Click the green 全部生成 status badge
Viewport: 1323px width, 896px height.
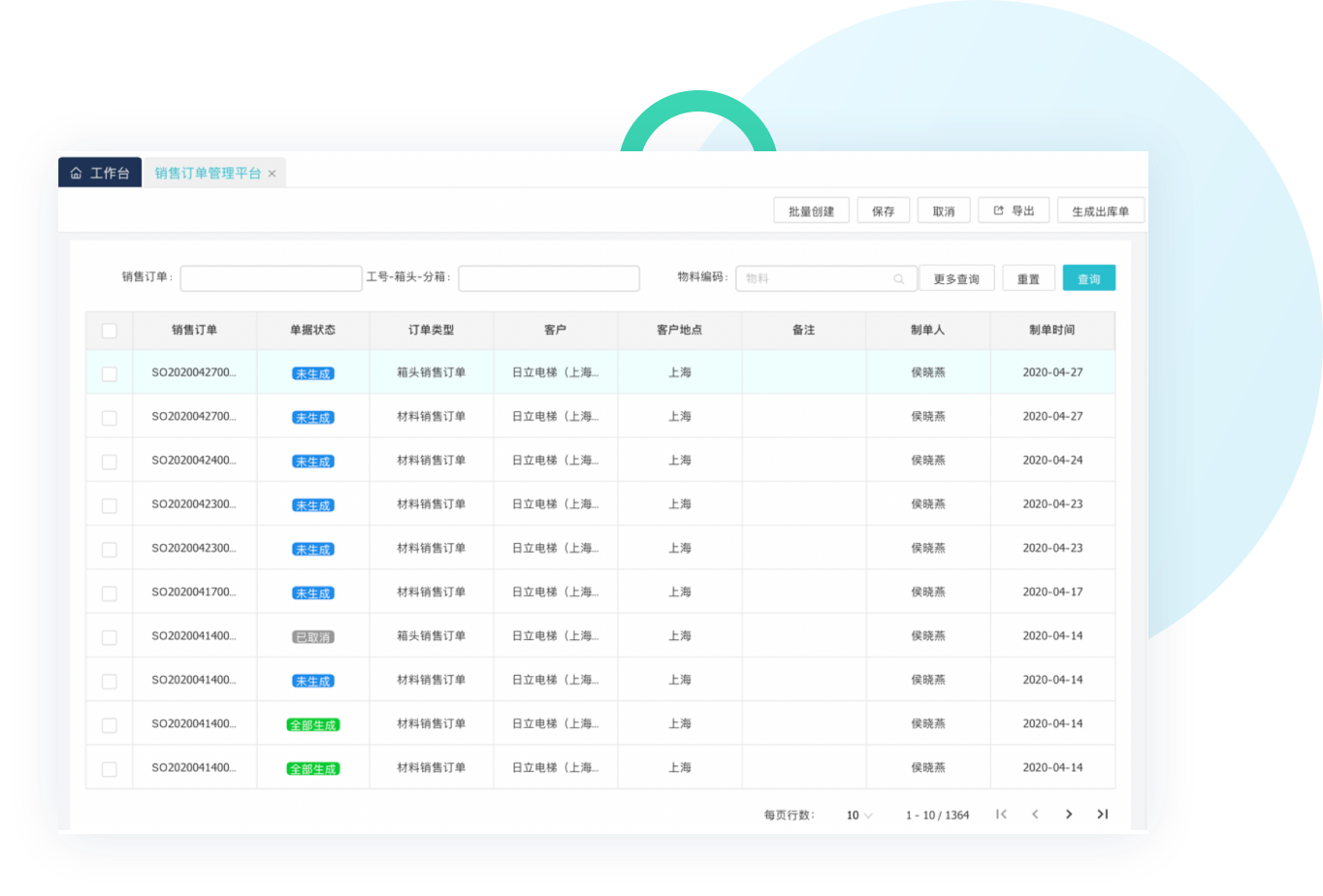coord(313,724)
